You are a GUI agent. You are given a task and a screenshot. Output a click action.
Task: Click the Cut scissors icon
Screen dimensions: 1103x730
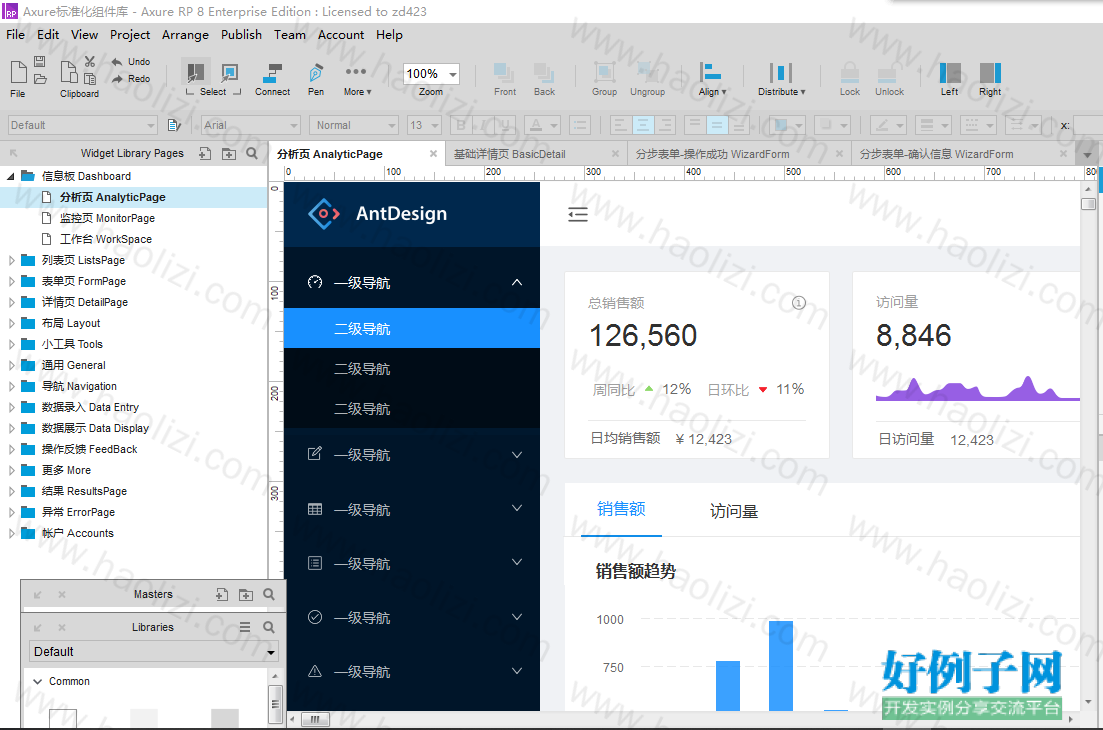point(90,62)
